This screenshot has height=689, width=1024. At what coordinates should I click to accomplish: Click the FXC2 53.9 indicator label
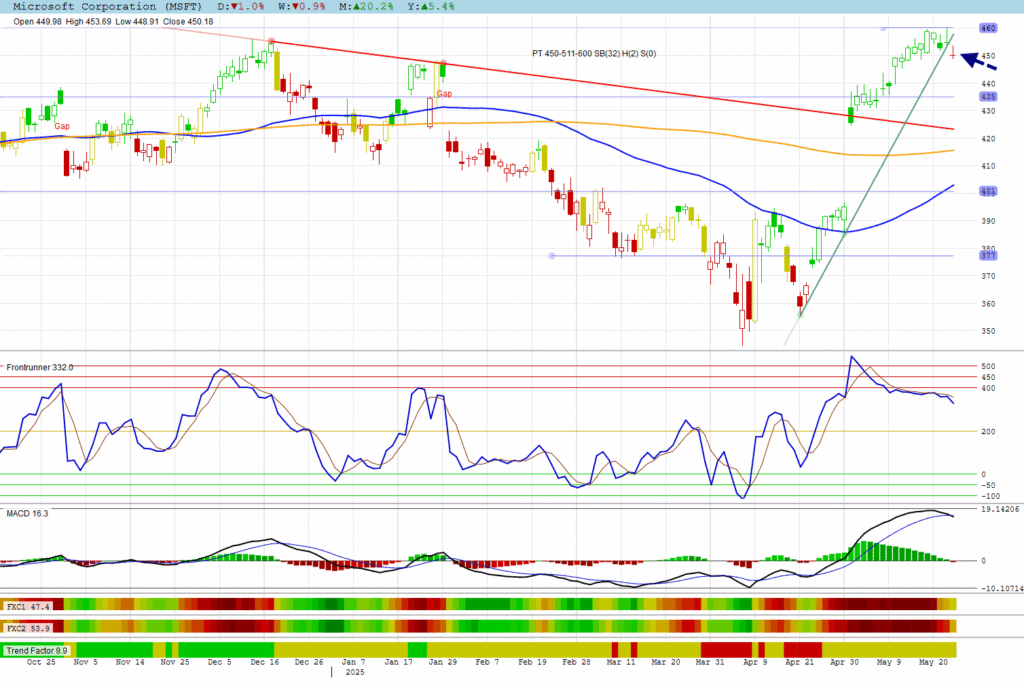[x=28, y=628]
